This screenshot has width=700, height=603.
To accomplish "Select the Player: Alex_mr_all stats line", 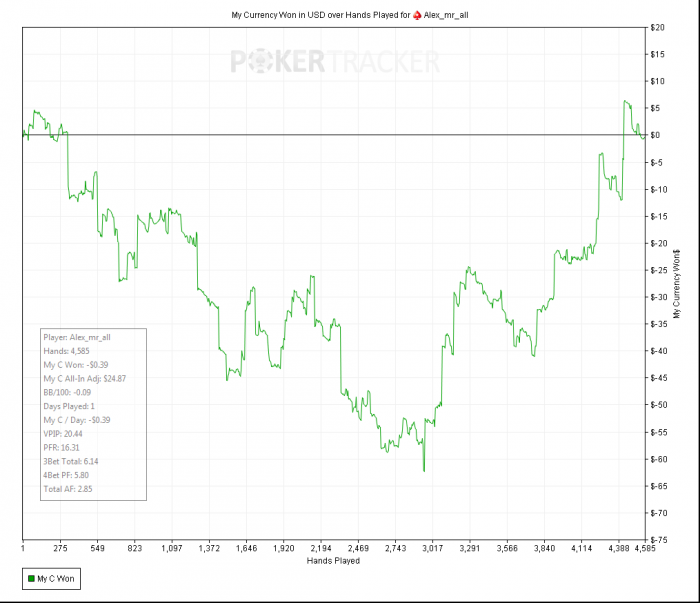I will click(77, 337).
